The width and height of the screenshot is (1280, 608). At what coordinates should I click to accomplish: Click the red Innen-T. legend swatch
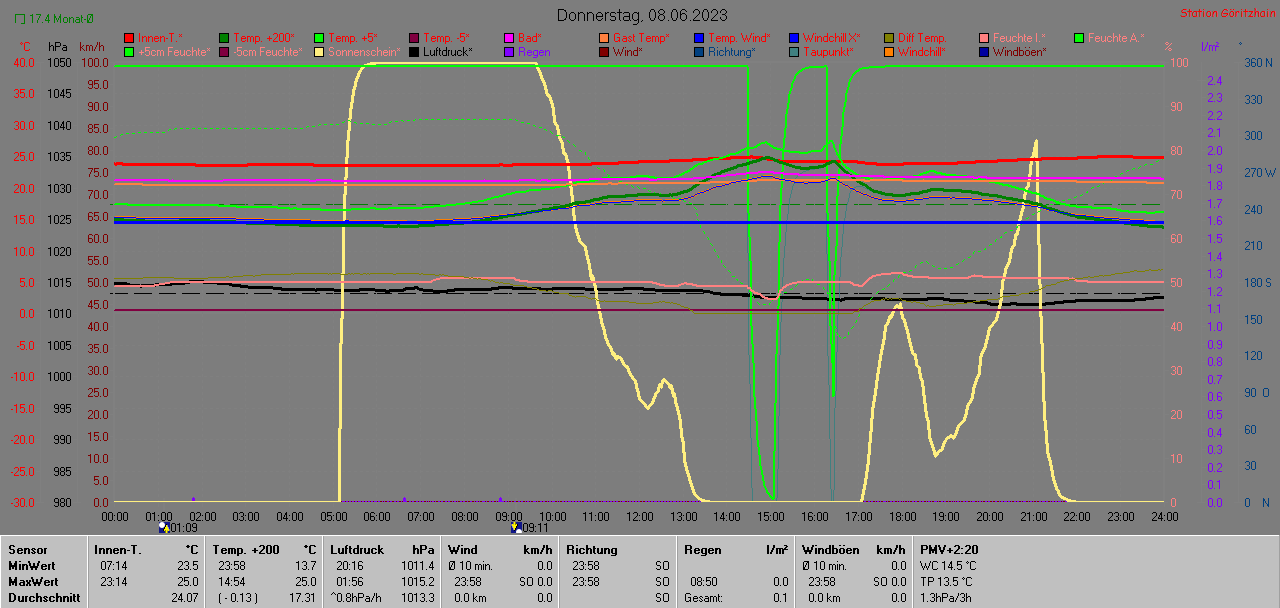[x=129, y=38]
